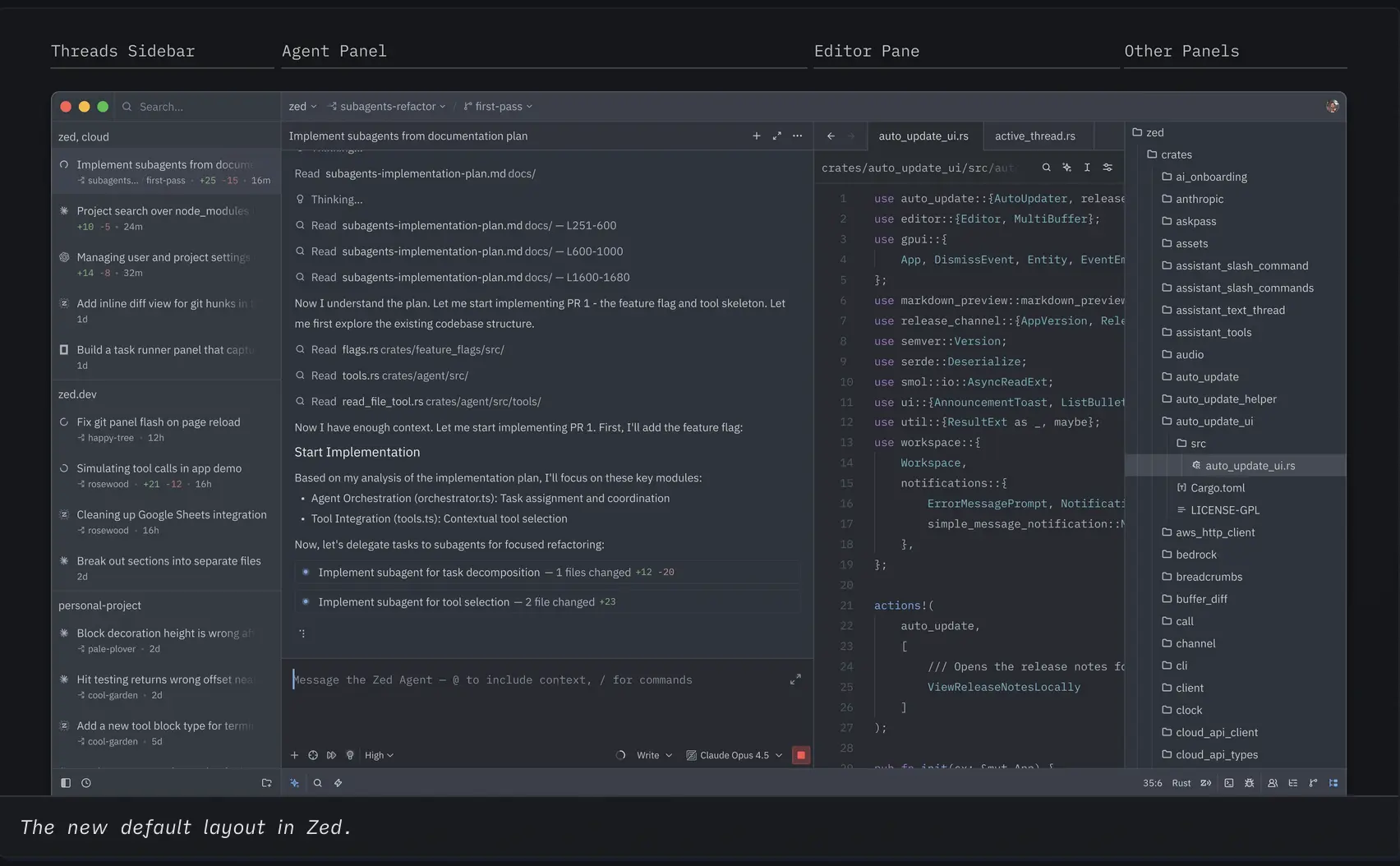This screenshot has height=866, width=1400.
Task: Open the debugger panel bug icon
Action: click(x=1250, y=783)
